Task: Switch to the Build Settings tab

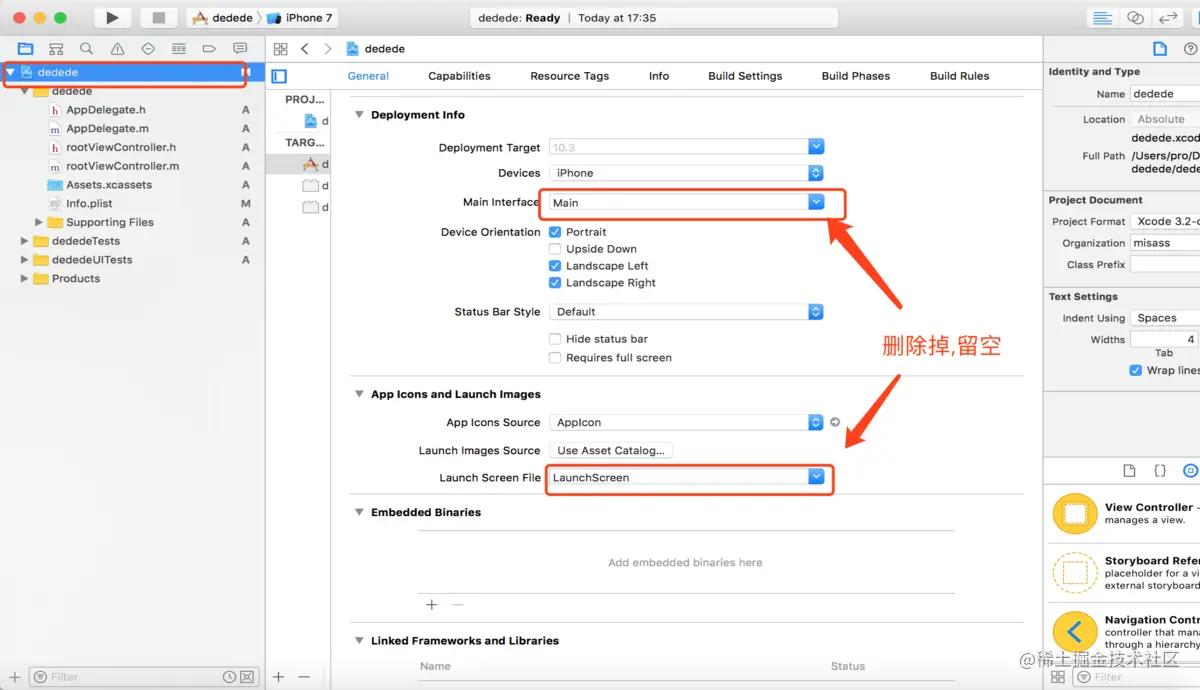Action: [x=745, y=76]
